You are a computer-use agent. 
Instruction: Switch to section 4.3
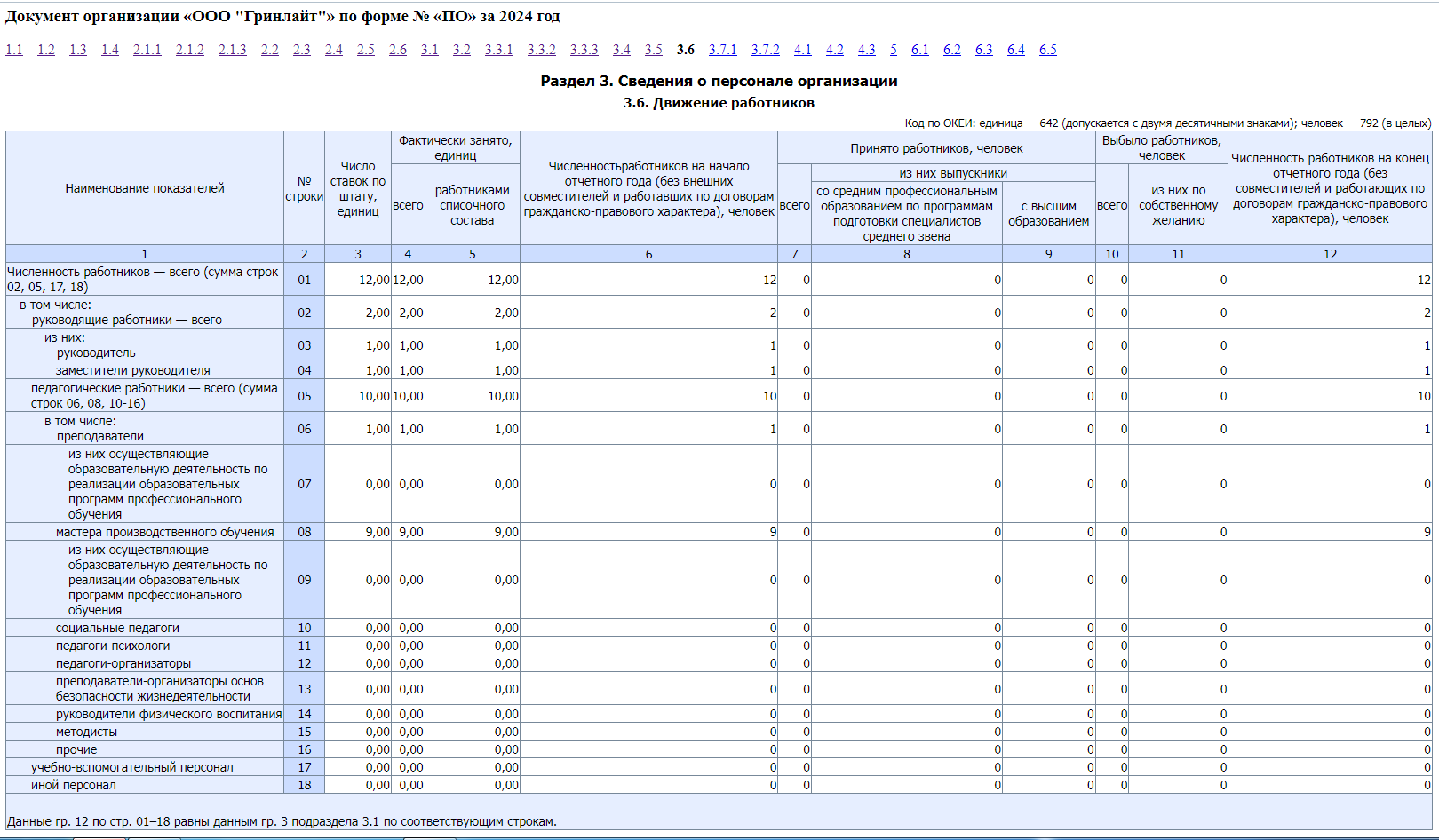coord(867,50)
